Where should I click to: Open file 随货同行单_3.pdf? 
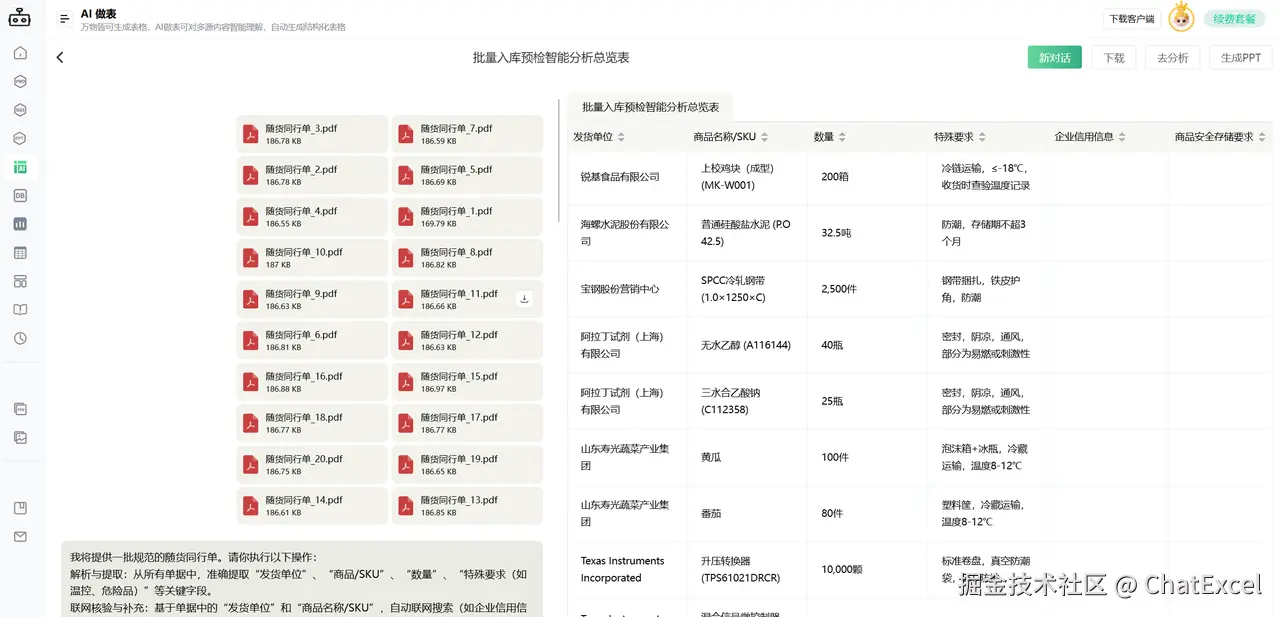coord(312,134)
